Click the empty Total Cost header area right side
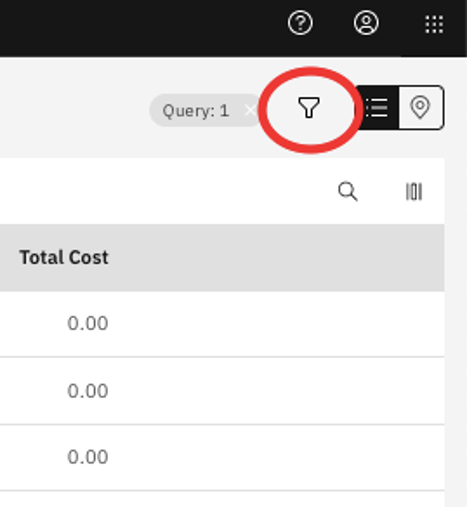Screen dimensions: 468x508 point(277,257)
